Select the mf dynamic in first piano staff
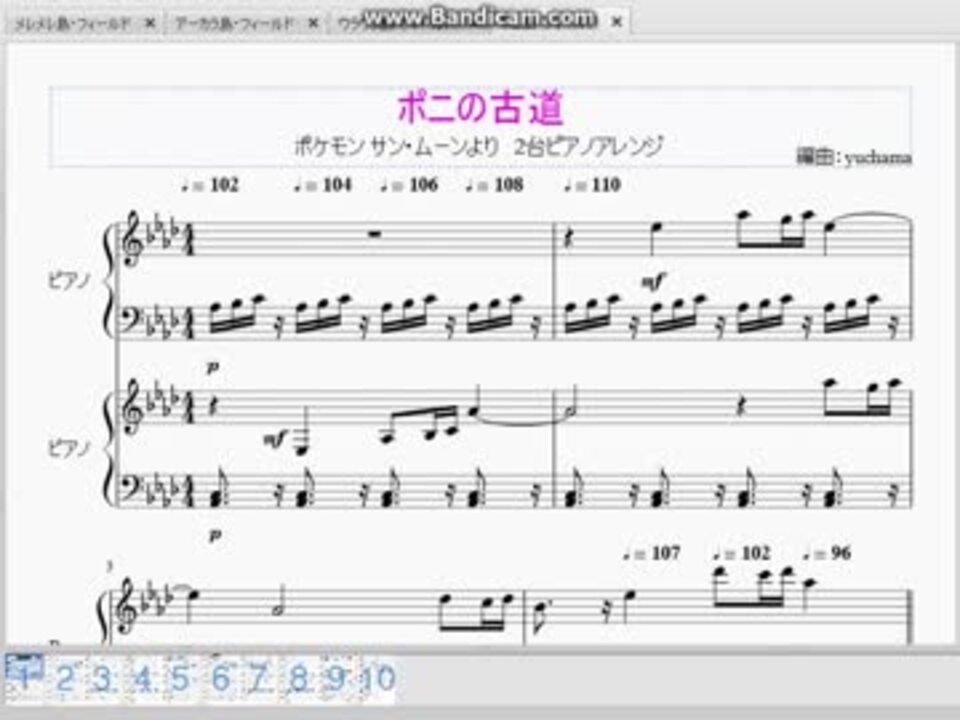Image resolution: width=960 pixels, height=720 pixels. coord(653,282)
